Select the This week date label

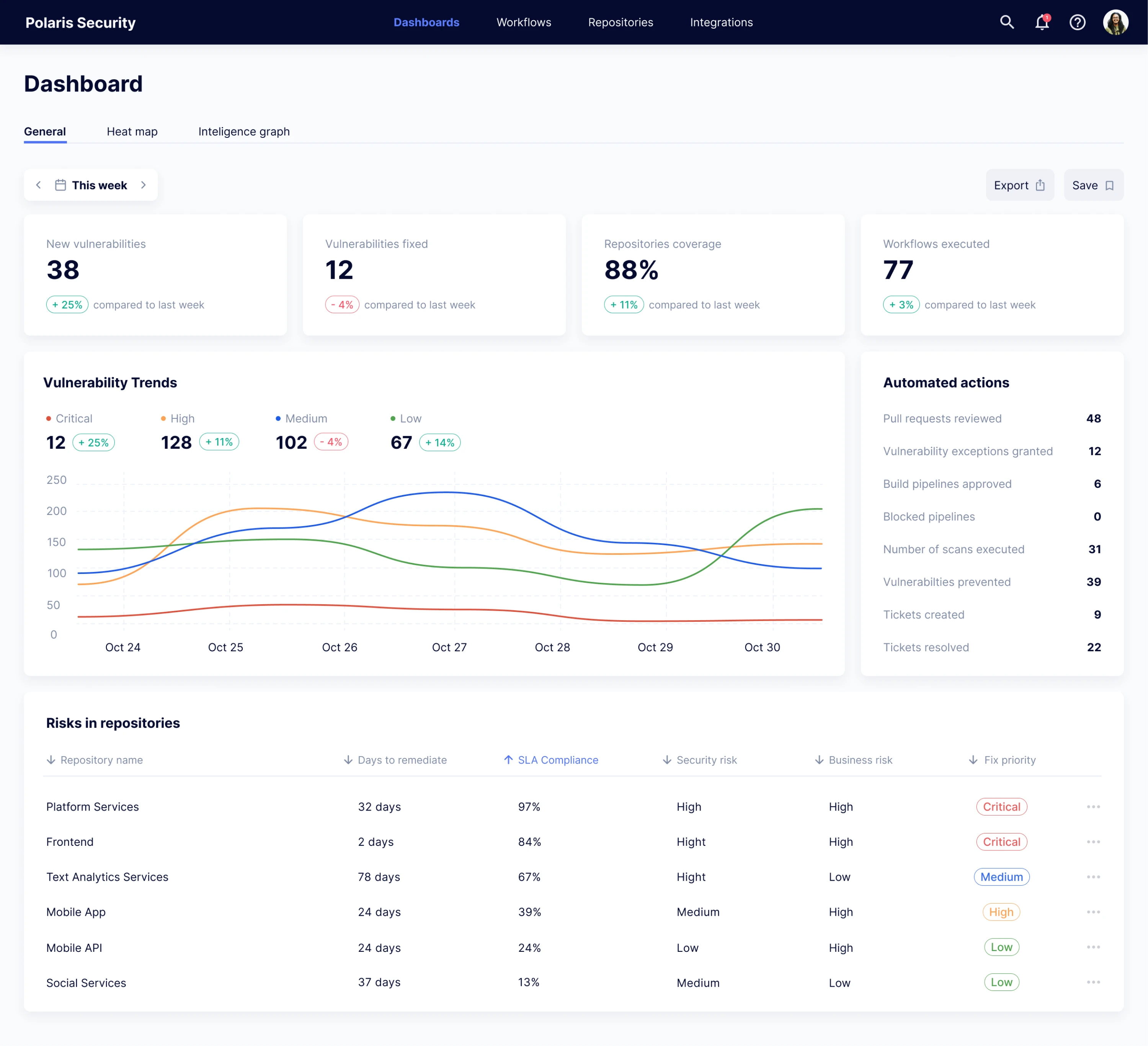[x=99, y=185]
